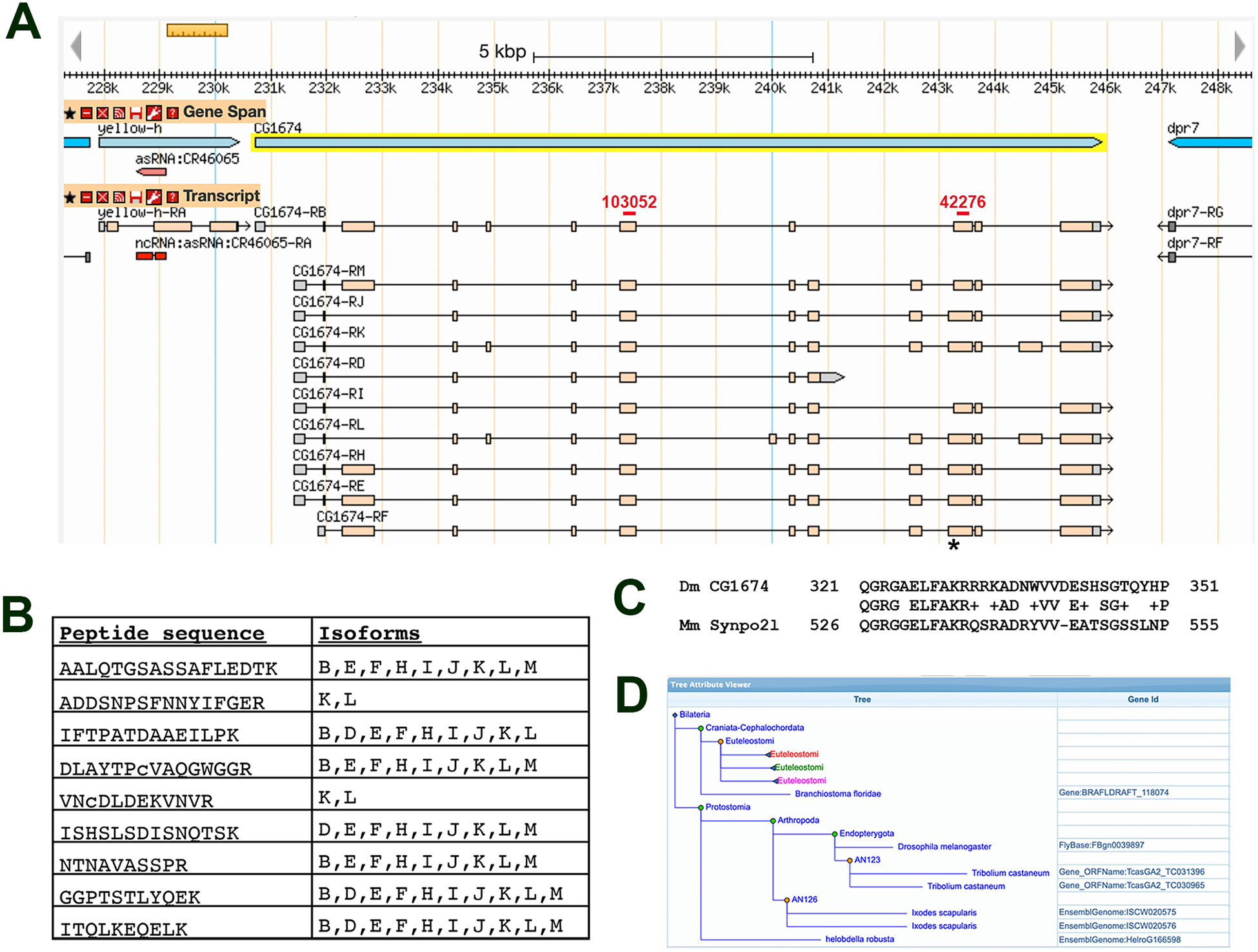Click the yellow-h-RA transcript label

[x=142, y=212]
